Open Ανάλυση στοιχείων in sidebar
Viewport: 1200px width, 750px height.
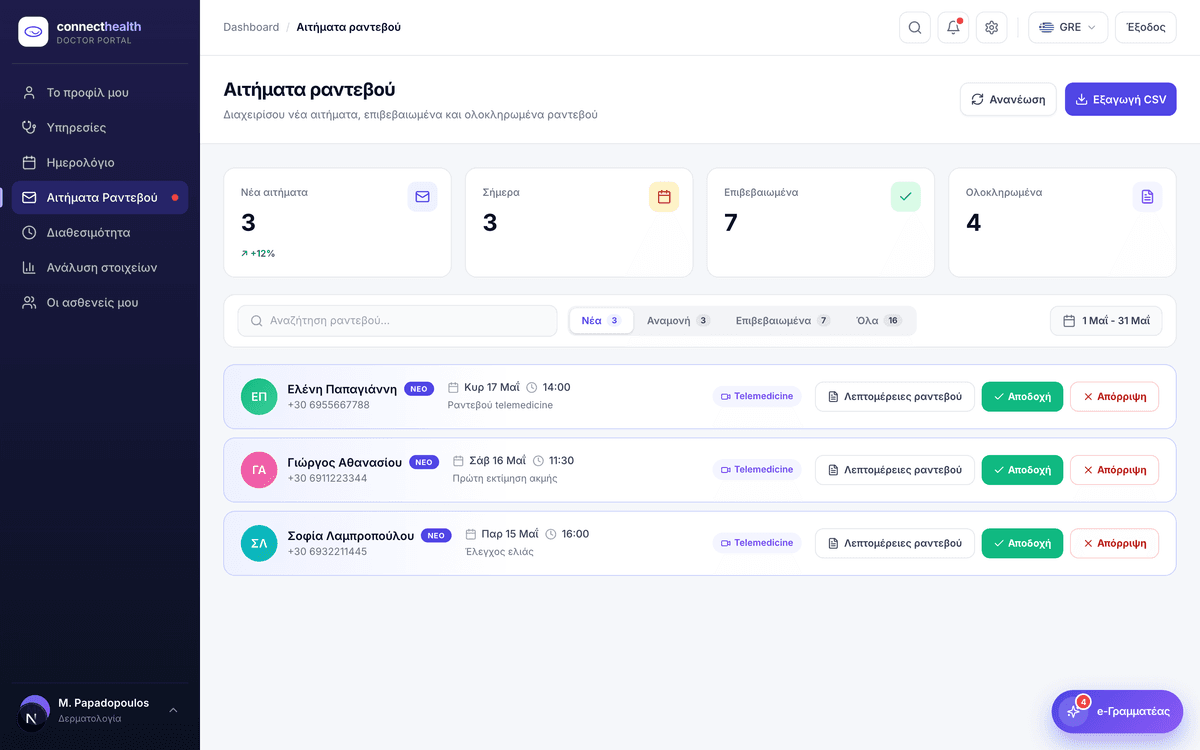tap(100, 267)
